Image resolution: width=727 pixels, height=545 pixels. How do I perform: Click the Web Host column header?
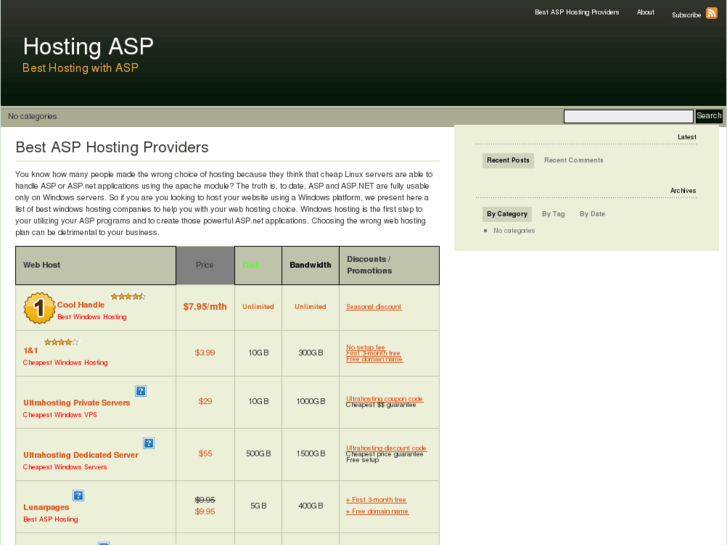[96, 265]
